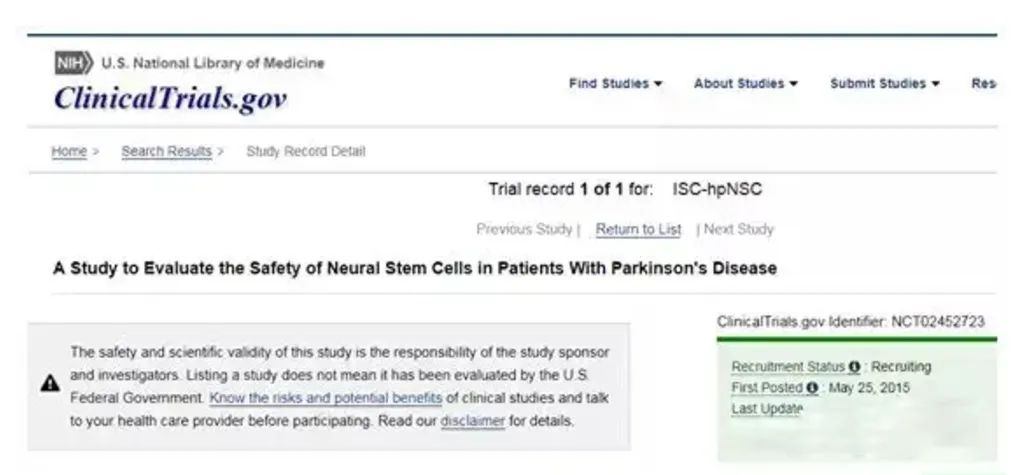Click the info icon beside First Posted

pos(812,388)
